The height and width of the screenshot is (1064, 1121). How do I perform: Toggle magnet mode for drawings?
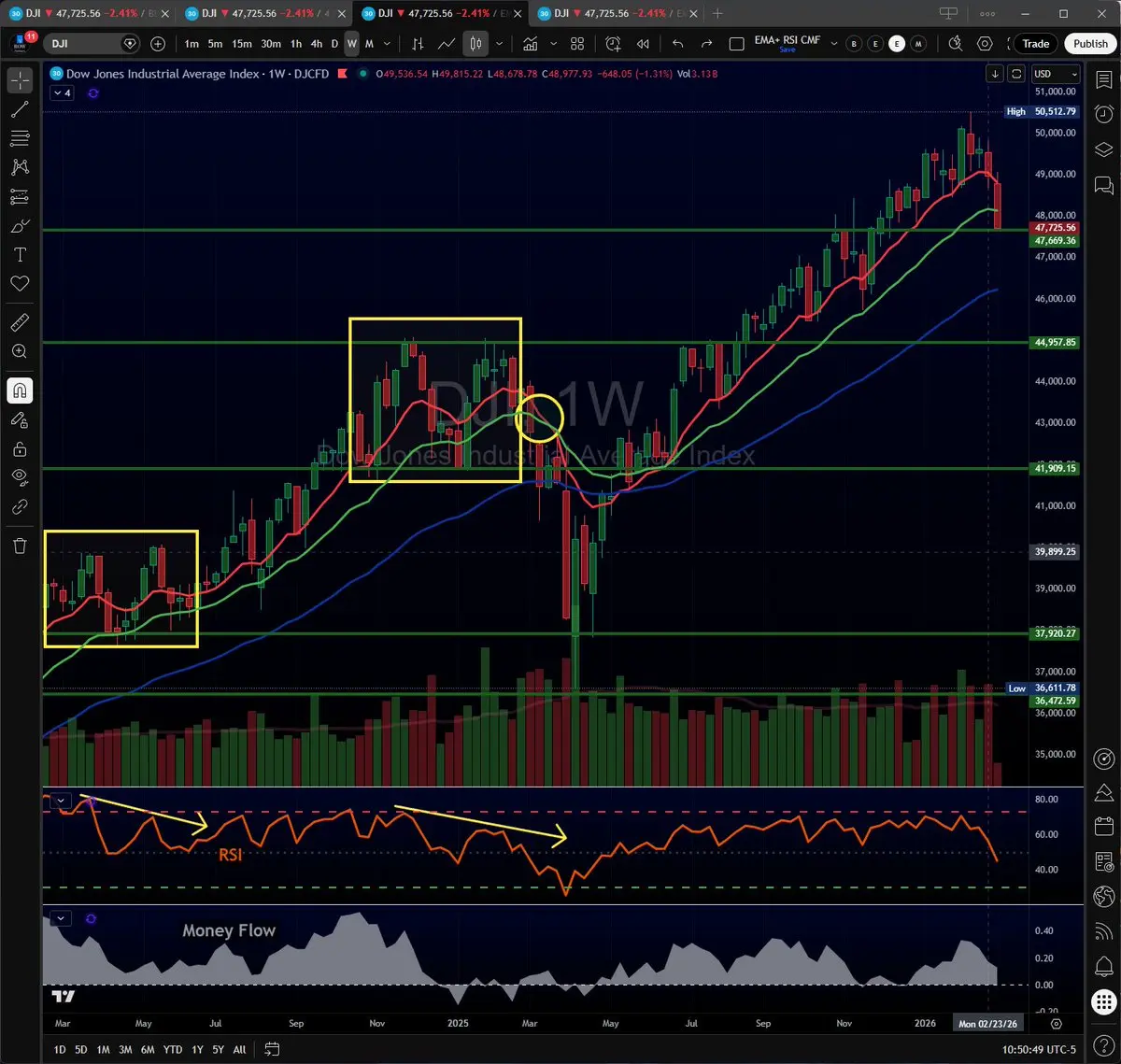20,390
